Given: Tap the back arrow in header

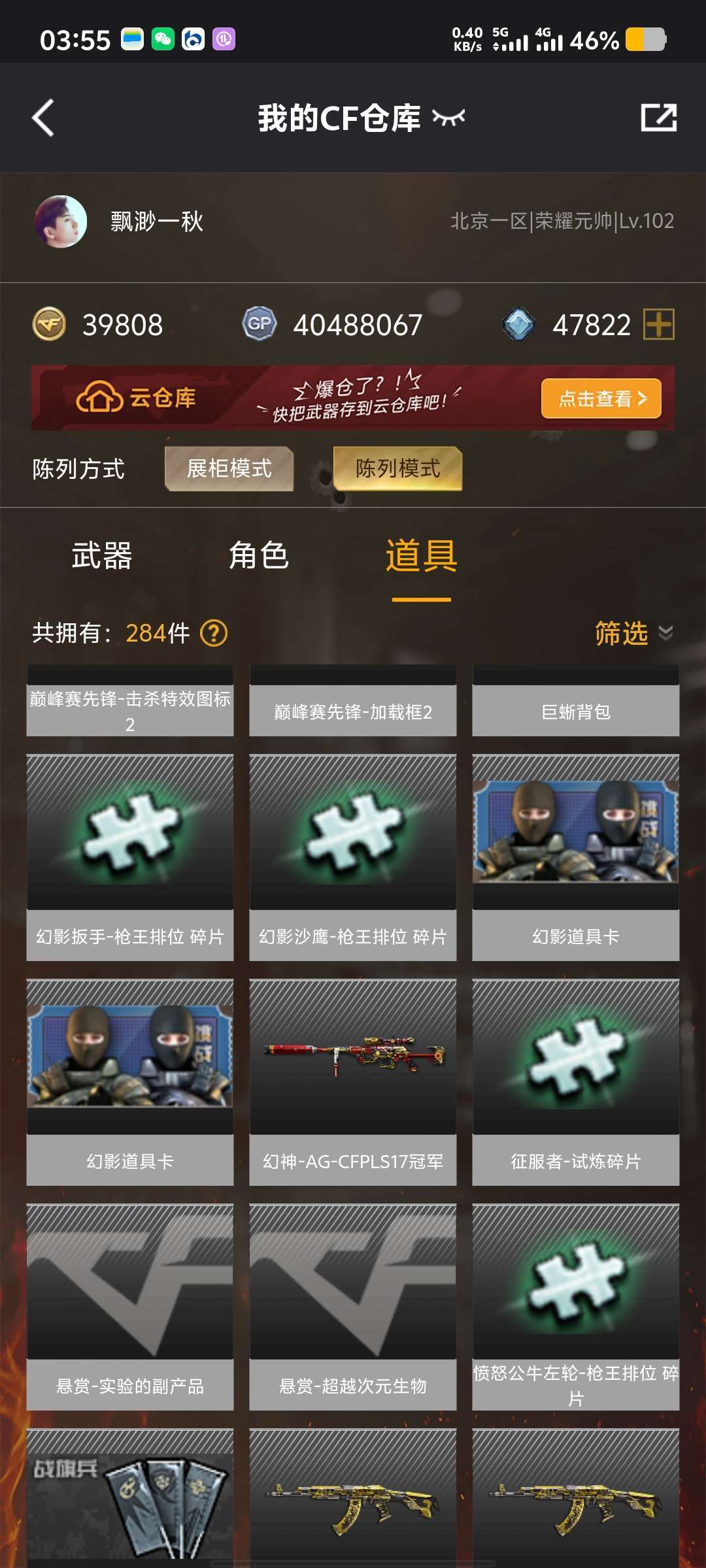Looking at the screenshot, I should 43,118.
